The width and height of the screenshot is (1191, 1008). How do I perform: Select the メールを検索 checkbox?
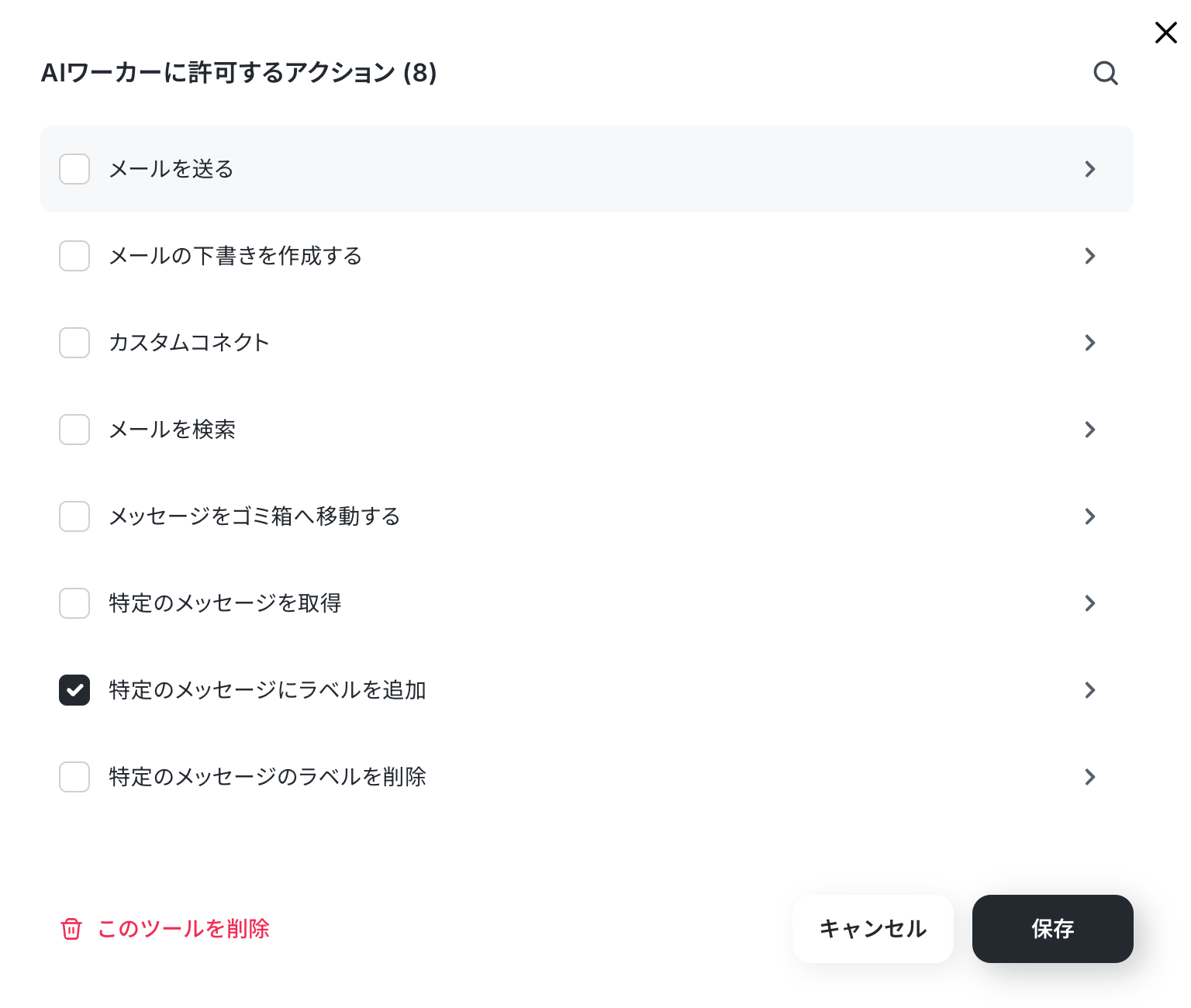coord(74,430)
